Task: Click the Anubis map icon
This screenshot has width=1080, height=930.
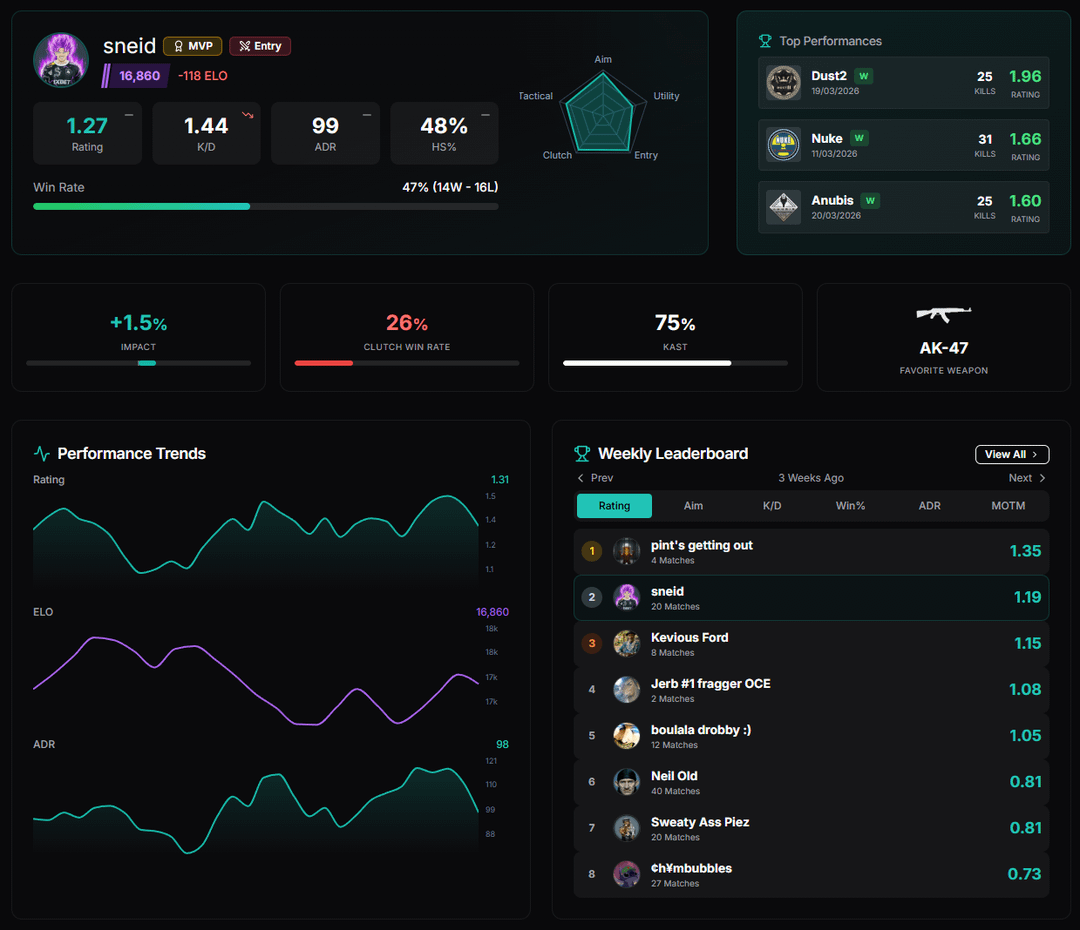Action: click(x=784, y=207)
